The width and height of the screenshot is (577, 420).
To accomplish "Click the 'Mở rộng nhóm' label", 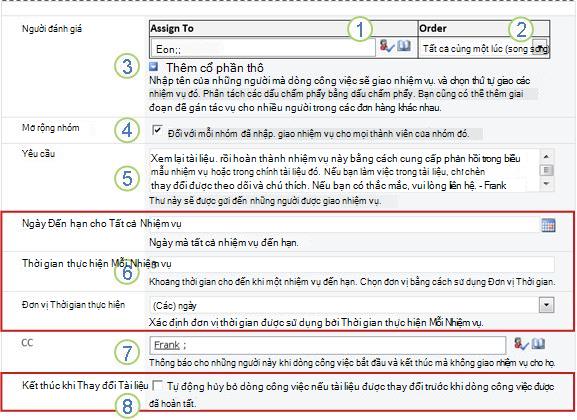I will [x=50, y=128].
